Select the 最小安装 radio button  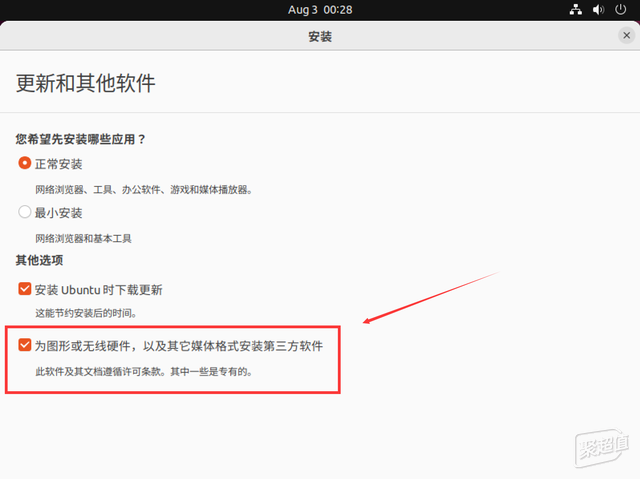coord(24,212)
